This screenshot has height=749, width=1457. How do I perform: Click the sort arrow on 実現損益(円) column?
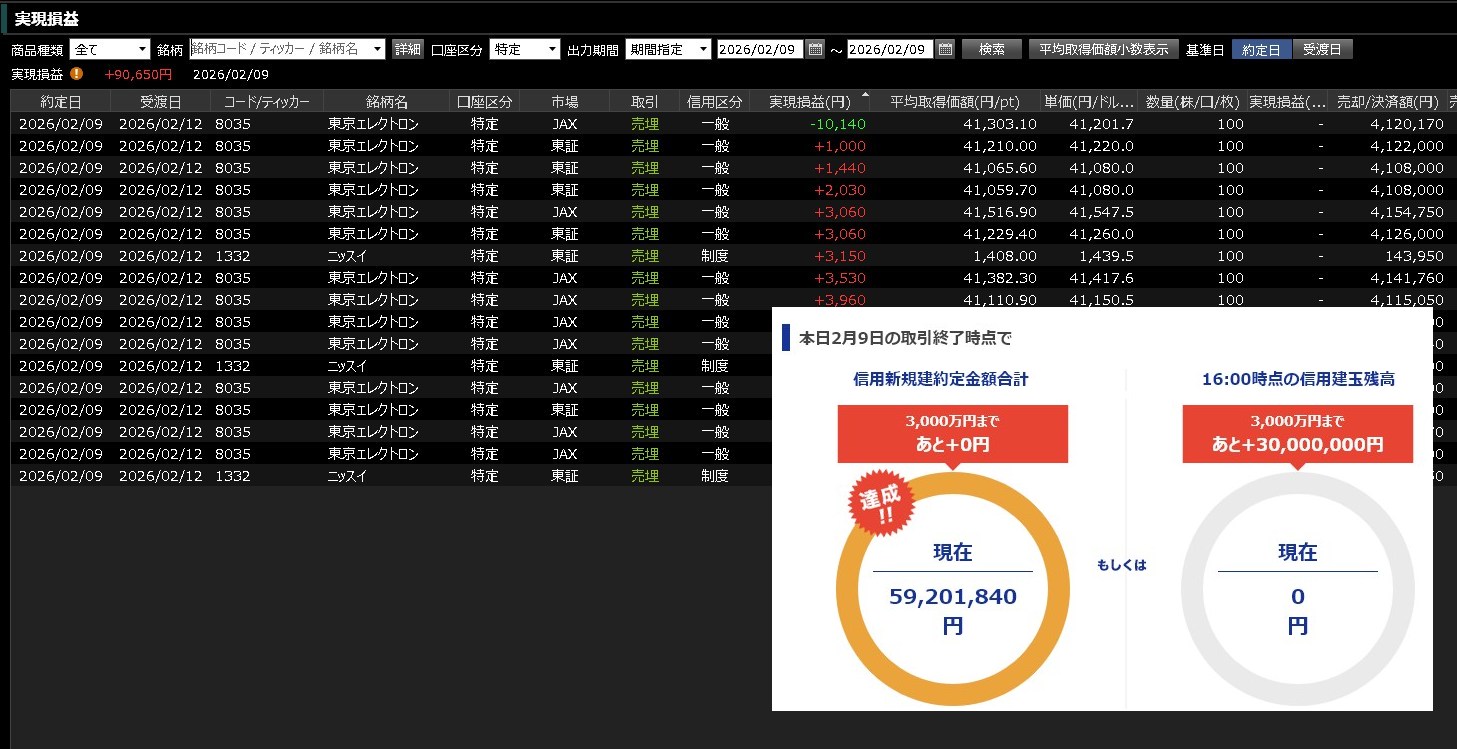[864, 96]
